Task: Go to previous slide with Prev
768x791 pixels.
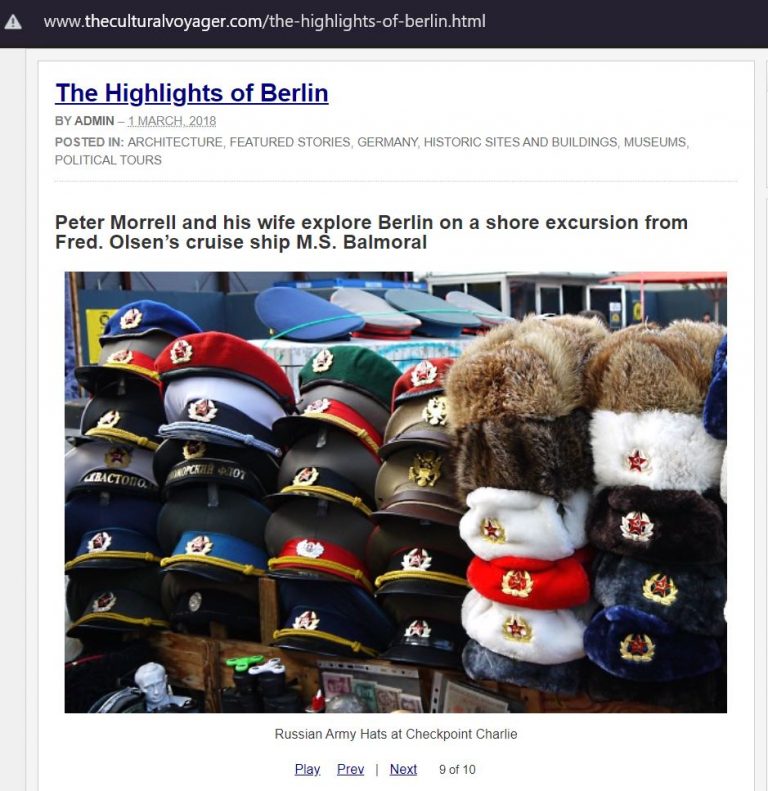Action: coord(350,769)
